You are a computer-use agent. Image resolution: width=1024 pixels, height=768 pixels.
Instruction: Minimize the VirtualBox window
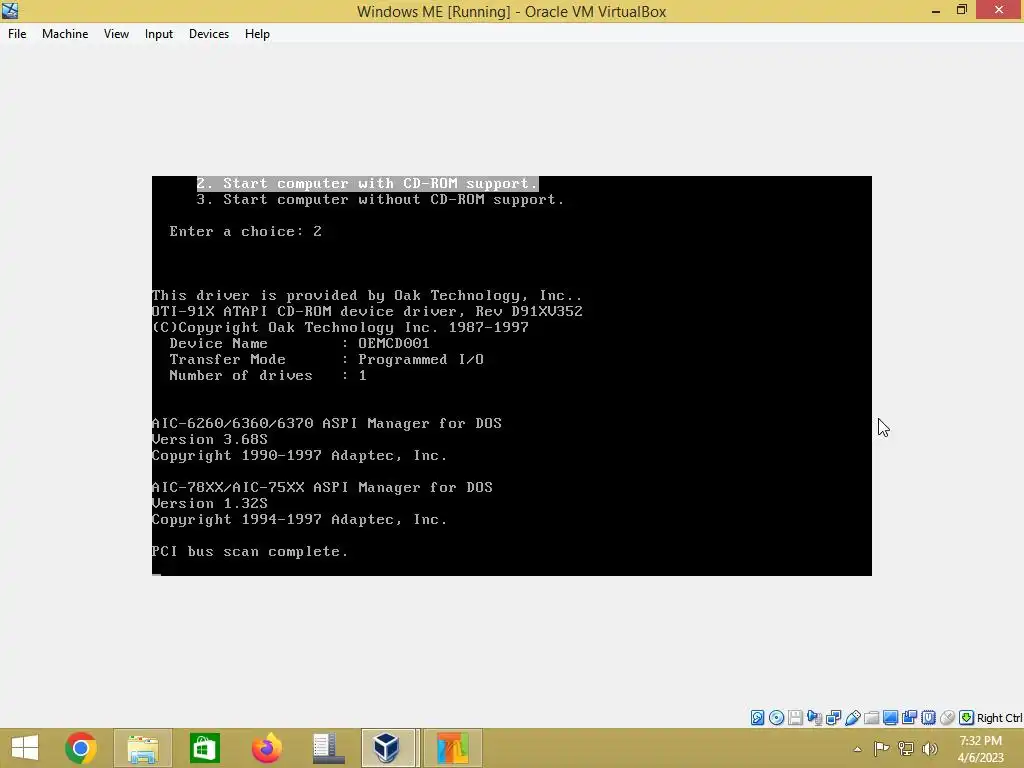click(935, 10)
